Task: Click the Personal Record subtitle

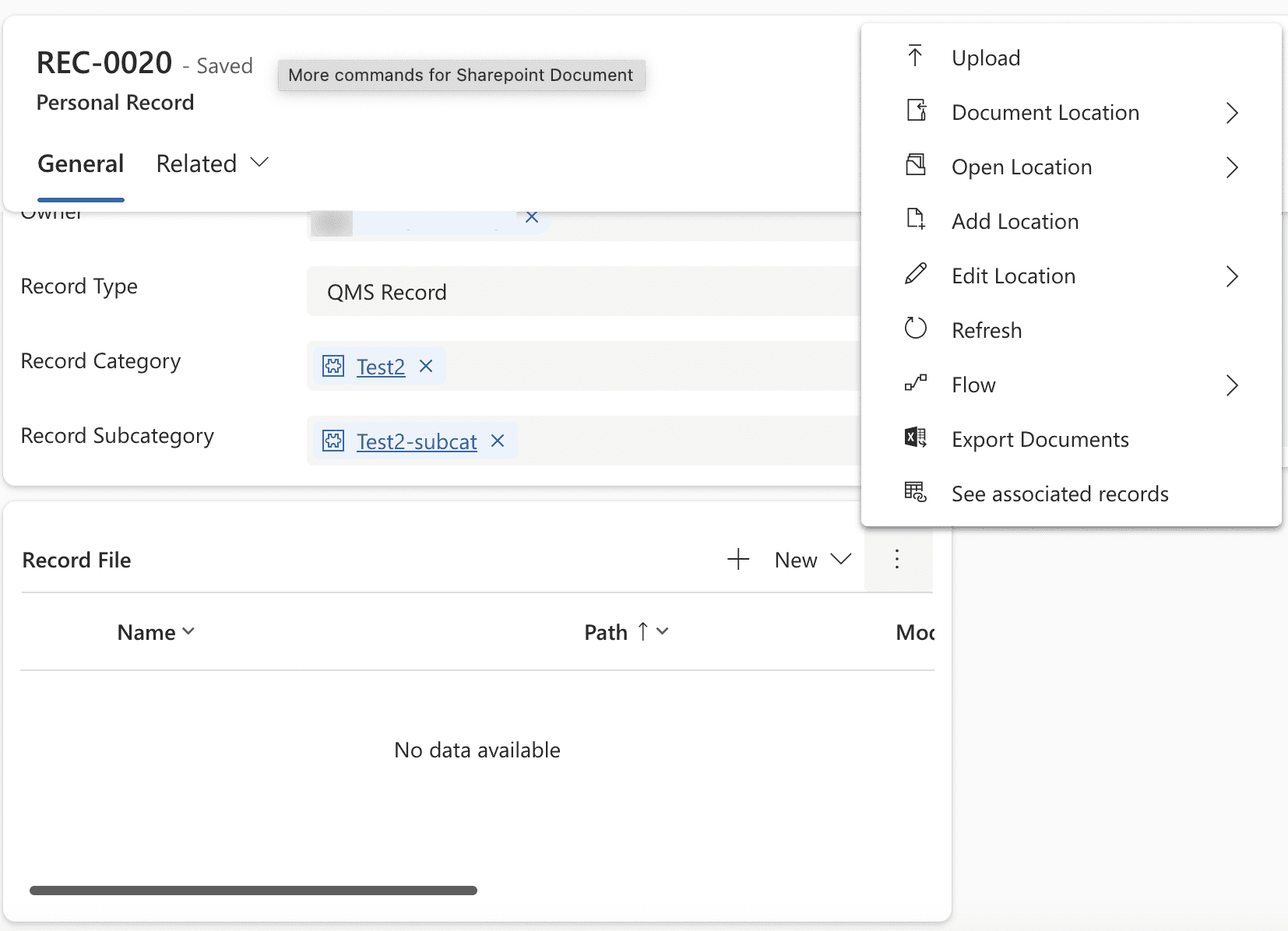Action: [115, 102]
